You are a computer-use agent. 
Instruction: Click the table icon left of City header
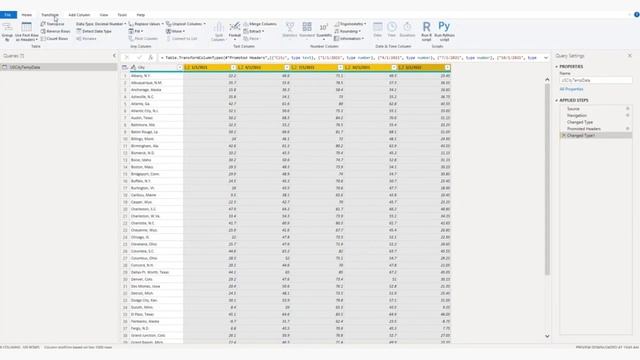pos(125,67)
